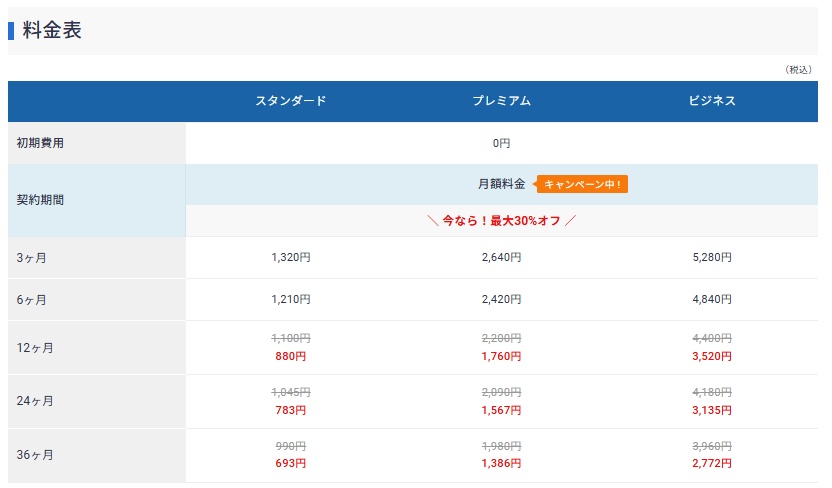Click the 料金表 section heading
Screen dimensions: 832x488
click(x=52, y=31)
